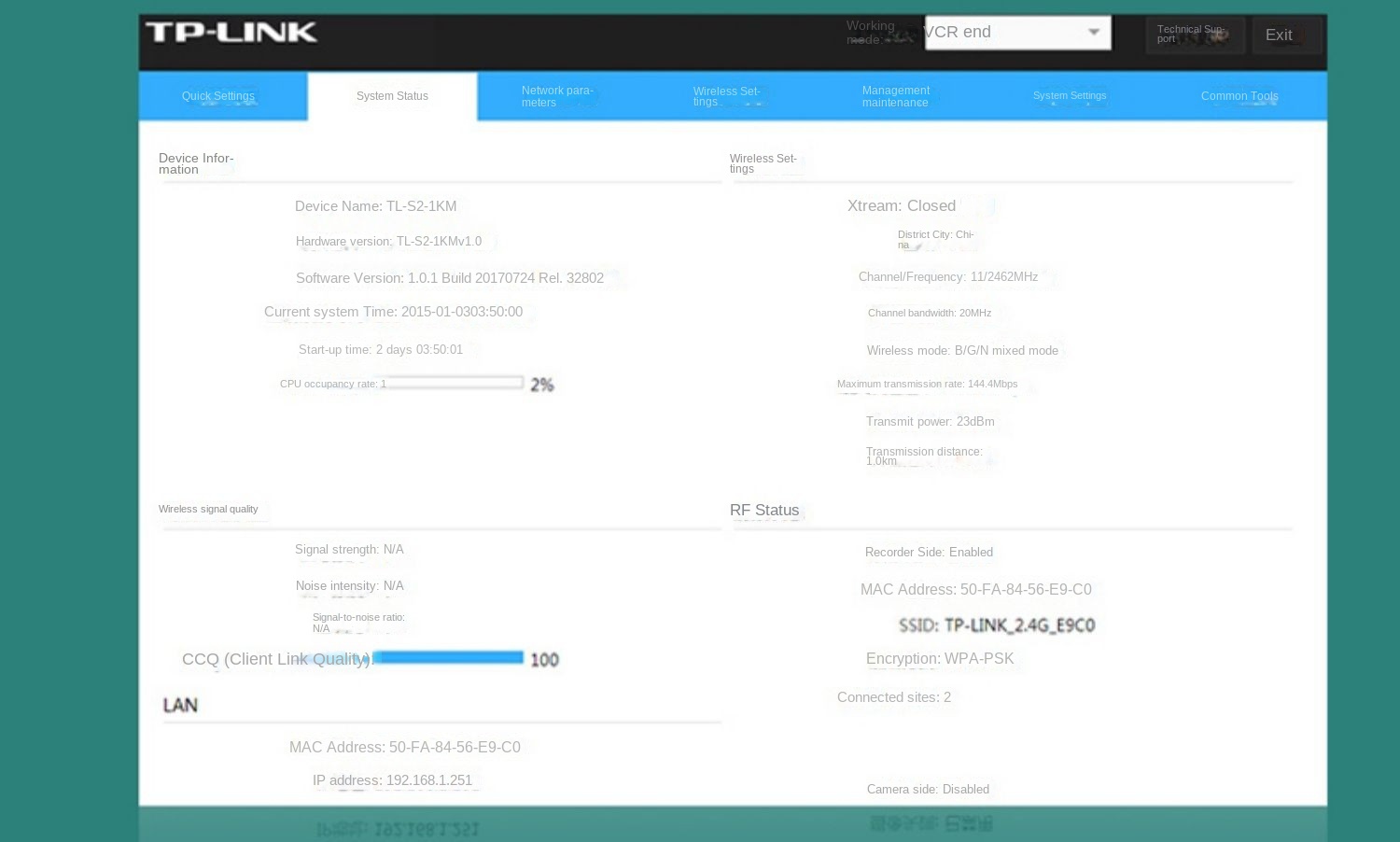Click the Device Information section heading
The height and width of the screenshot is (842, 1400).
(196, 164)
